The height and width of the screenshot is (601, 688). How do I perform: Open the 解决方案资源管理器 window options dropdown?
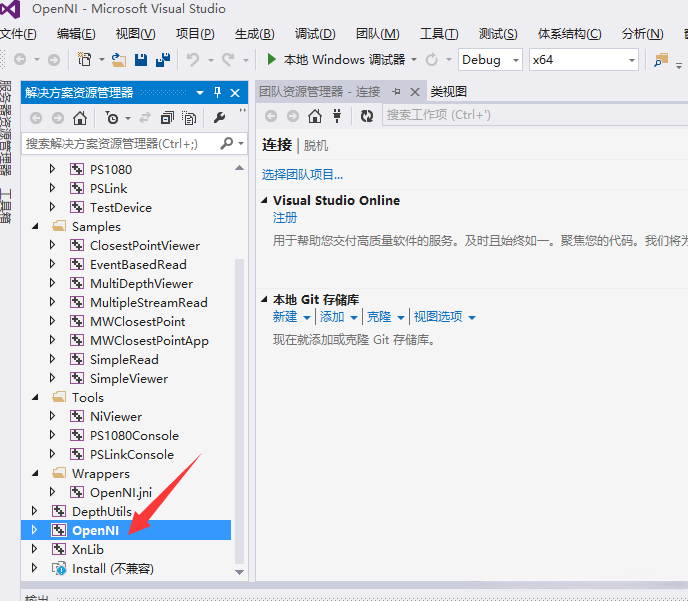(200, 93)
